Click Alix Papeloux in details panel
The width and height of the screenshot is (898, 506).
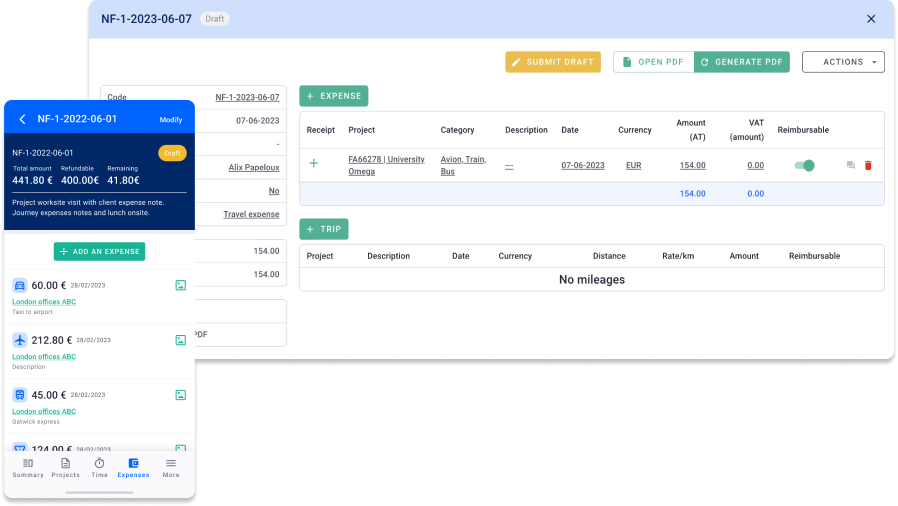click(254, 167)
